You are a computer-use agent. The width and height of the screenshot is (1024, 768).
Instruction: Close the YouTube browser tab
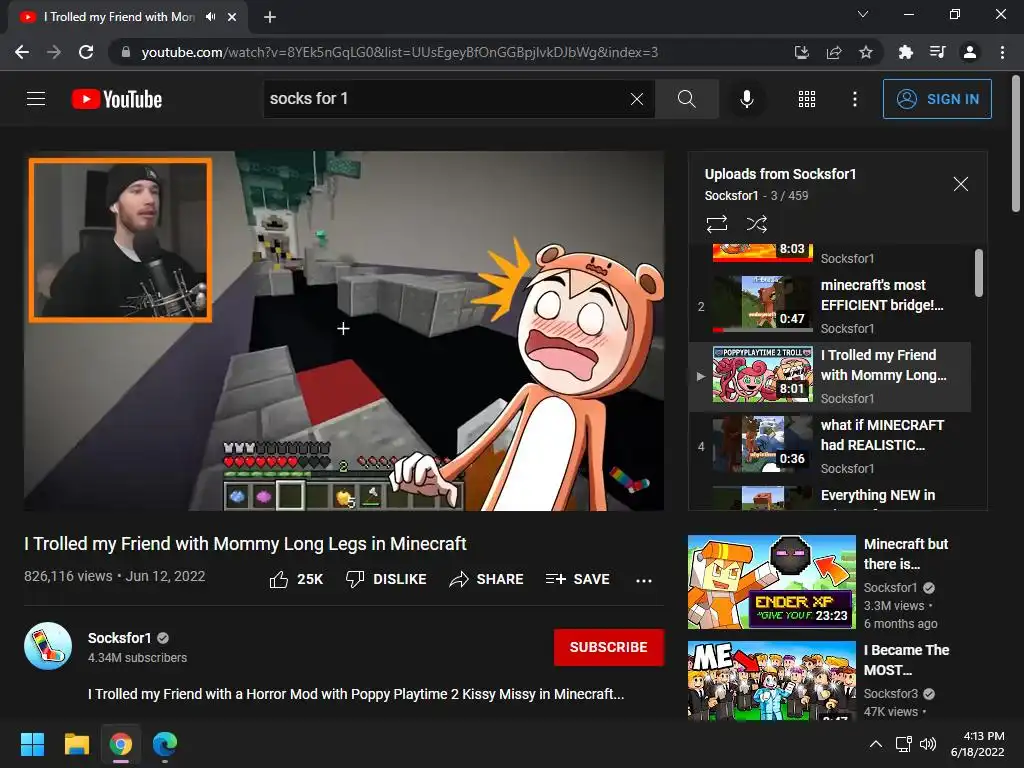click(x=232, y=17)
